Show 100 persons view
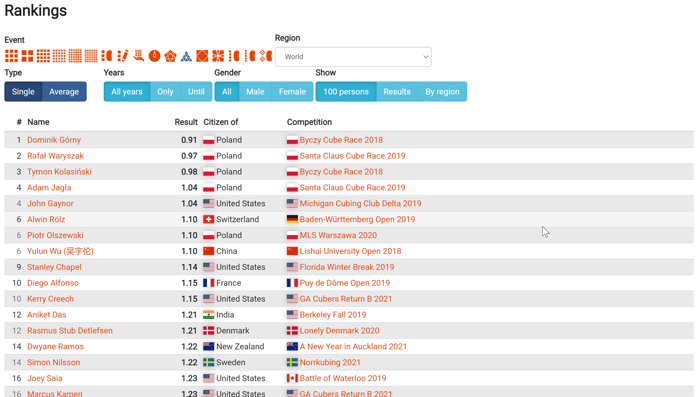Image resolution: width=700 pixels, height=397 pixels. 346,92
